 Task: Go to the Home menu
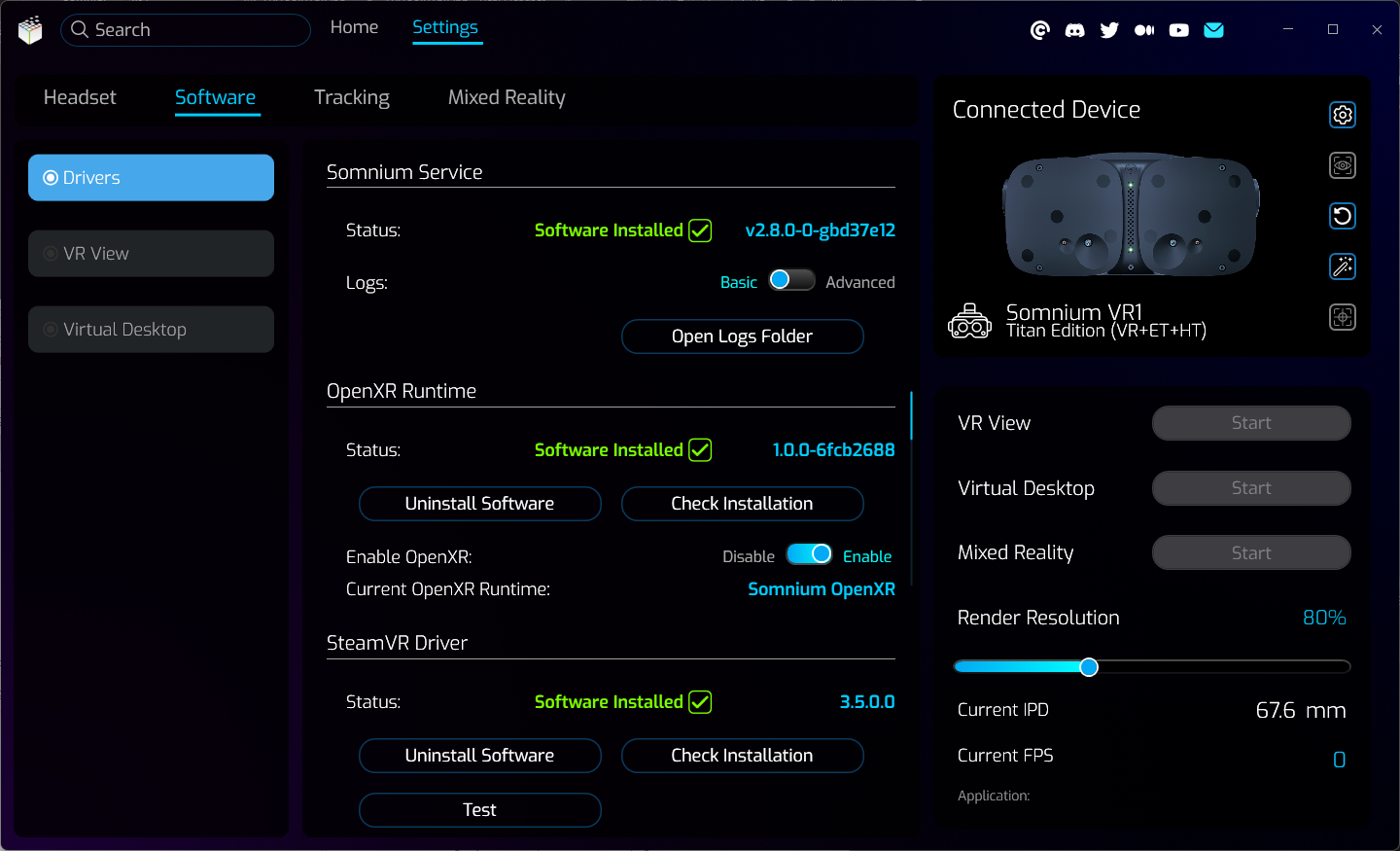coord(354,27)
